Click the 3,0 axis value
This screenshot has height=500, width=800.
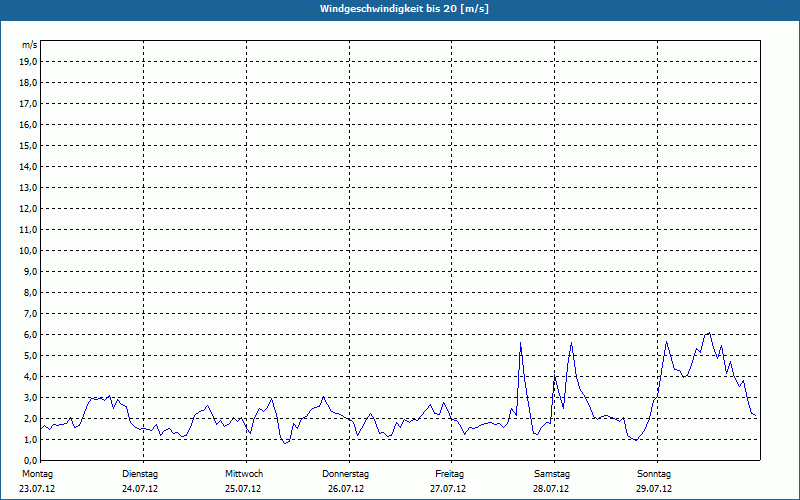[30, 397]
